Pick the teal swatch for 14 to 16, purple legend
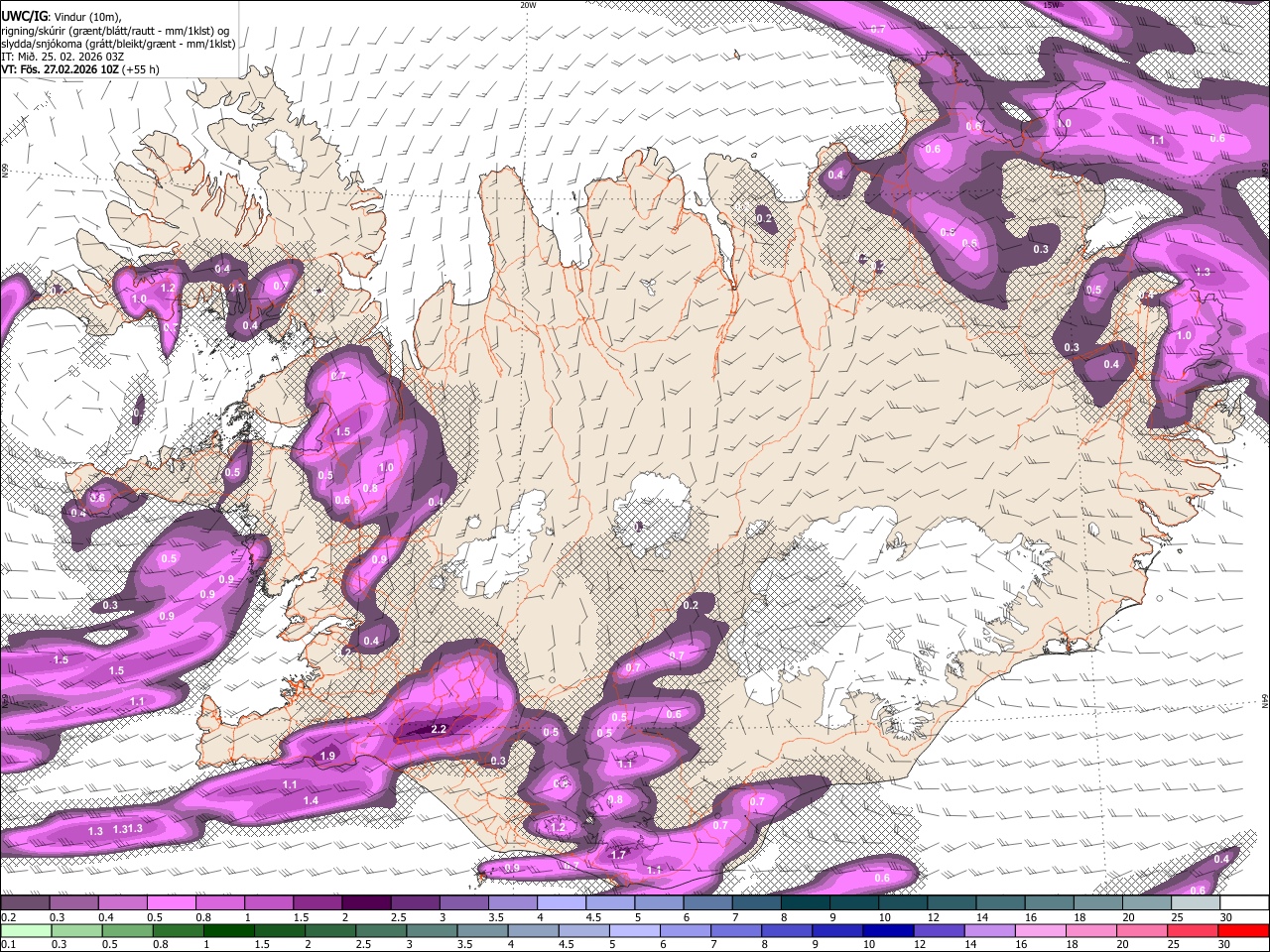Image resolution: width=1270 pixels, height=952 pixels. click(x=1000, y=903)
